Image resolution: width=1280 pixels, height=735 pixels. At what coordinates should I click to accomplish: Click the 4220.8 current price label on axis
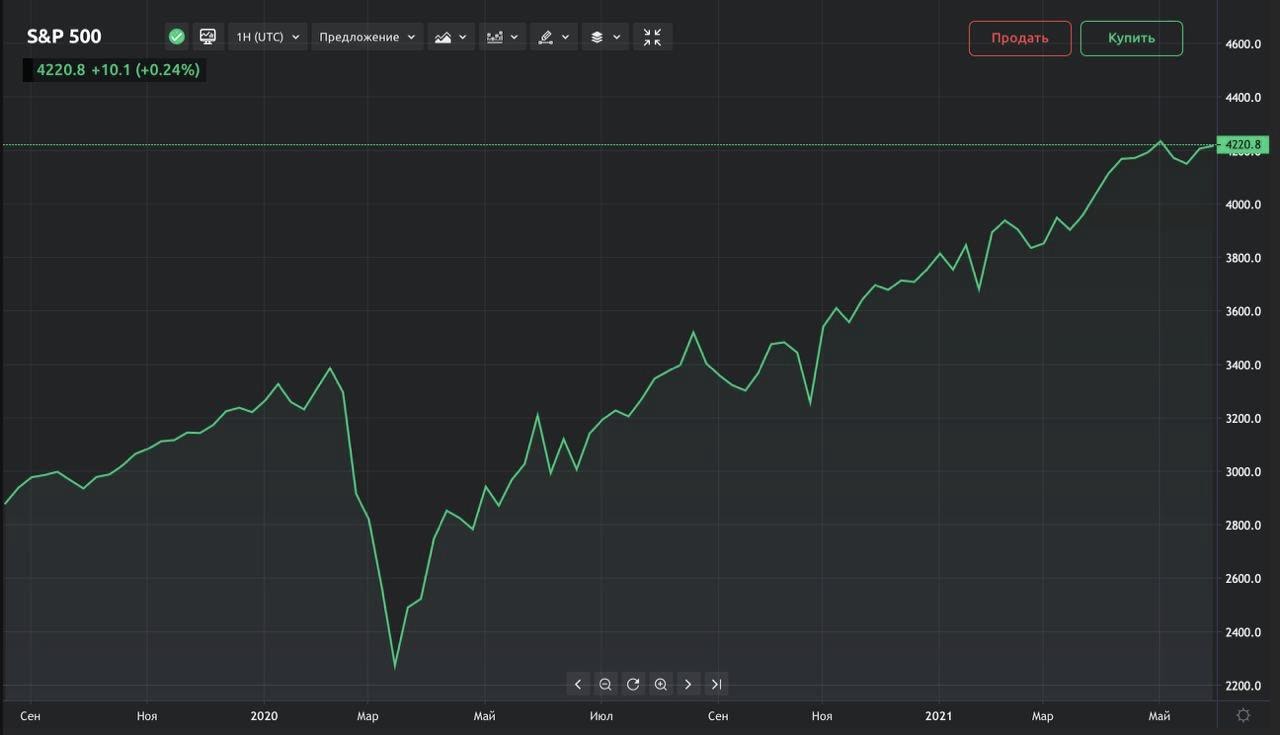1243,145
